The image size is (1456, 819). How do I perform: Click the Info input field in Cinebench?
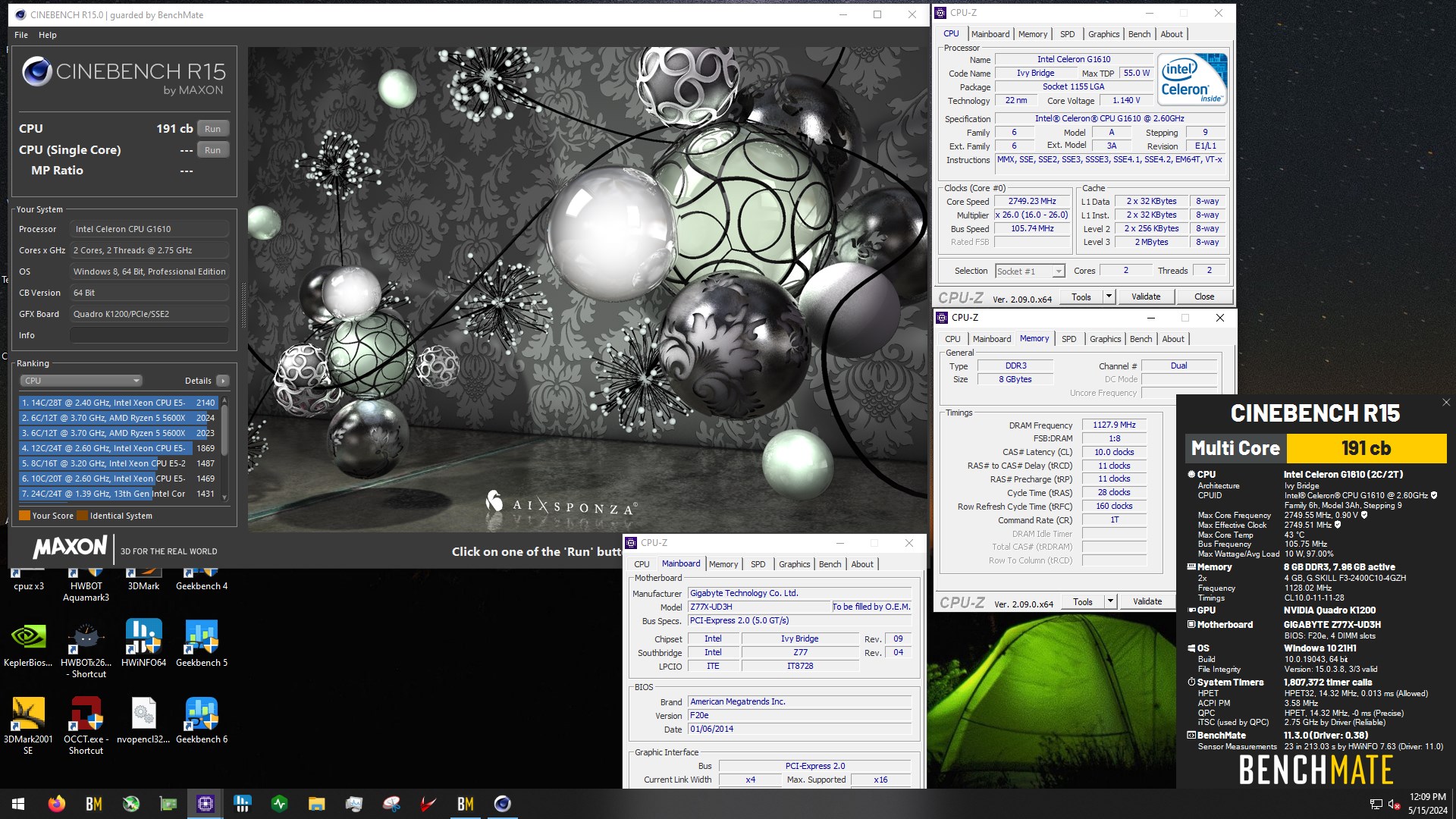[149, 335]
